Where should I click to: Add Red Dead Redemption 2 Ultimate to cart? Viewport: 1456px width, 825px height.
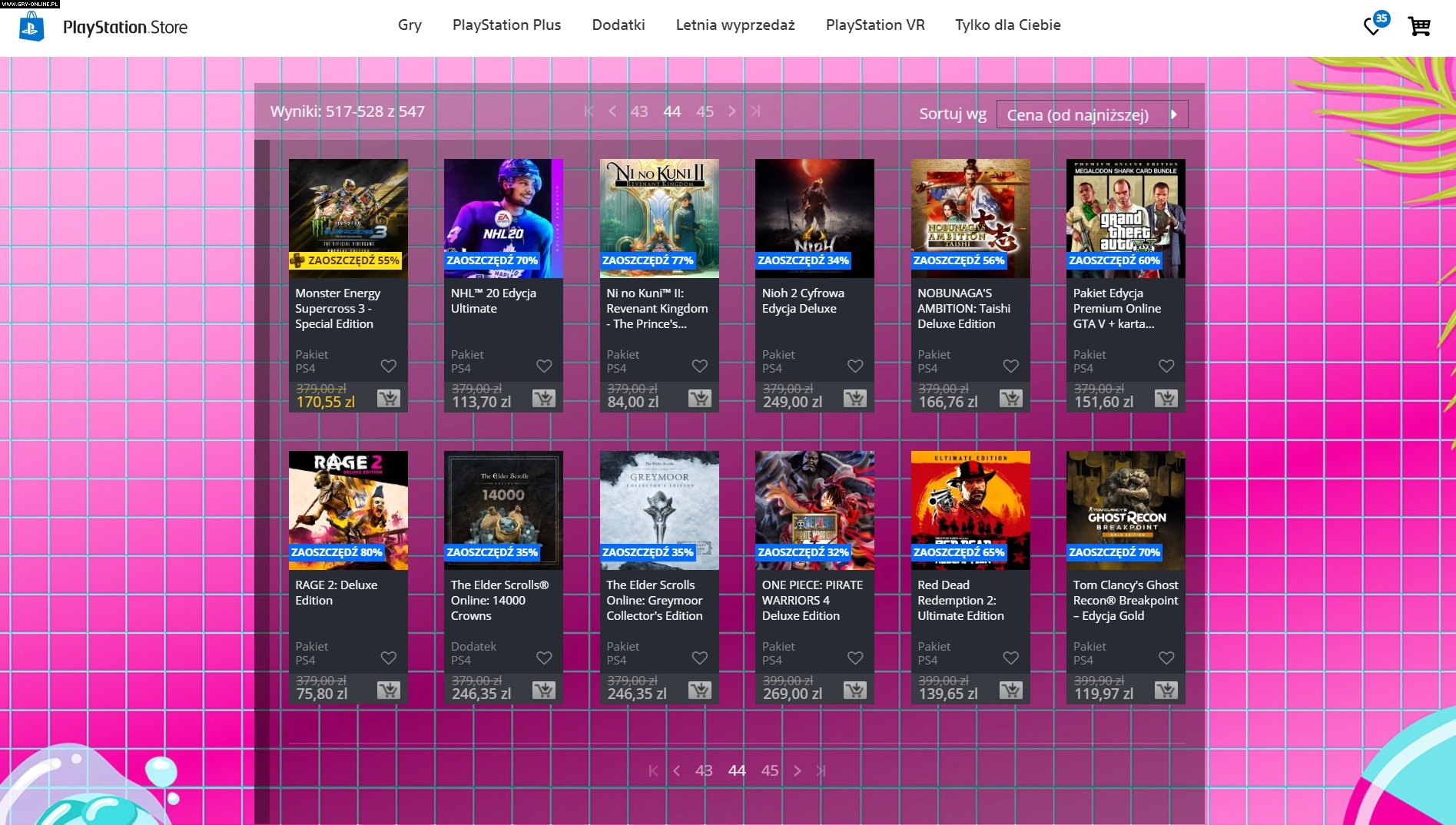pos(1010,690)
